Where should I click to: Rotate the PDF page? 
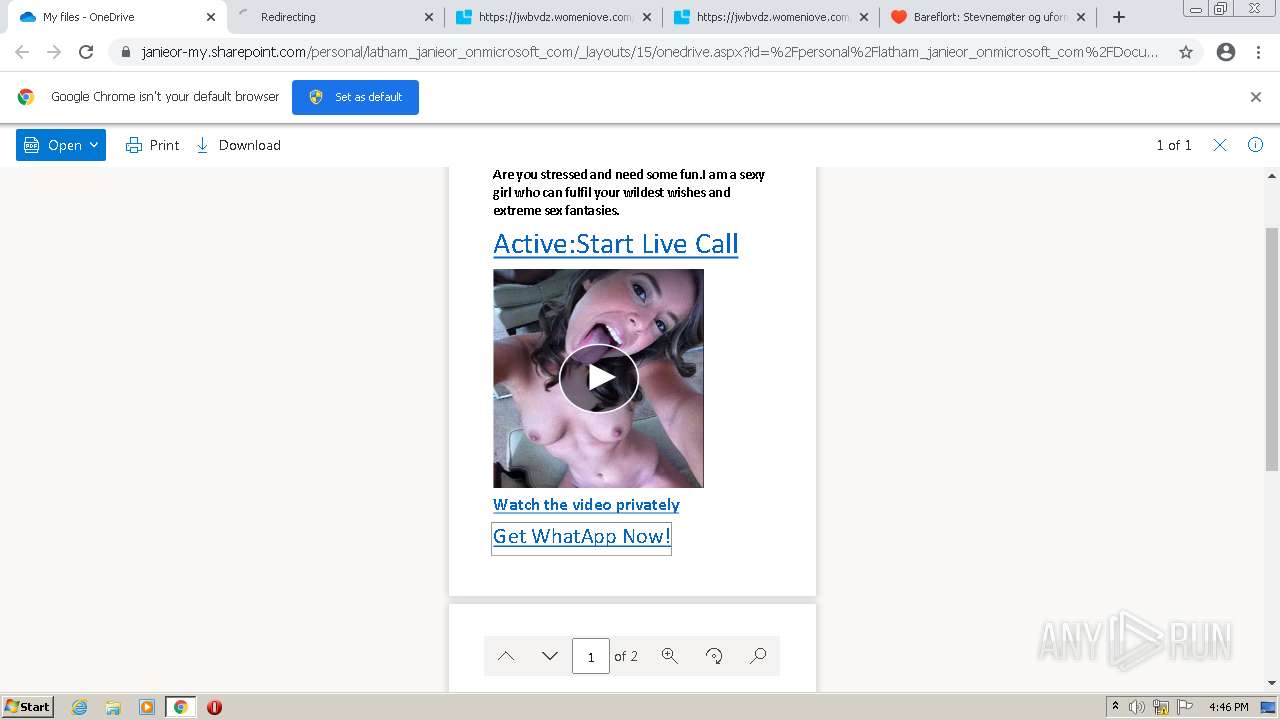point(714,656)
